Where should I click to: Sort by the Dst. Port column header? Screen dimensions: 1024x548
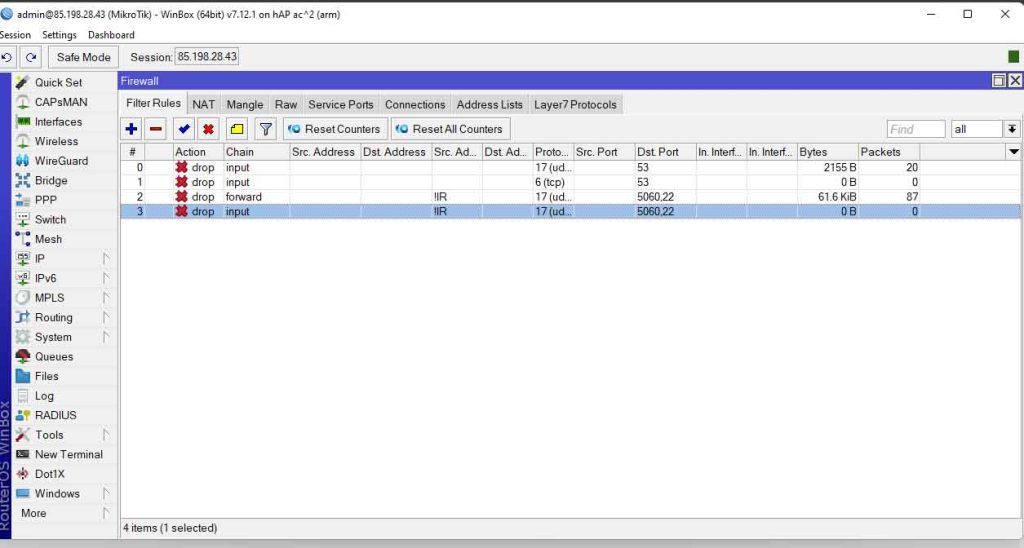665,152
